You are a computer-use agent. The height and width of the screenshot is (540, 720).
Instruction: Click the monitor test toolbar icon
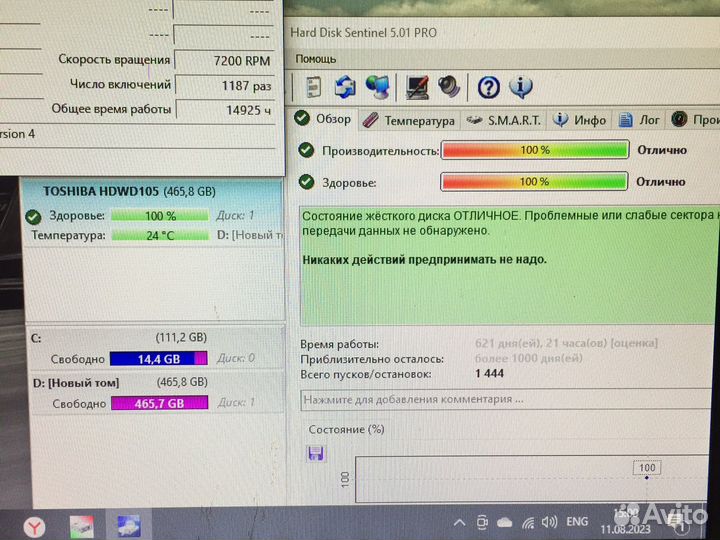coord(417,87)
